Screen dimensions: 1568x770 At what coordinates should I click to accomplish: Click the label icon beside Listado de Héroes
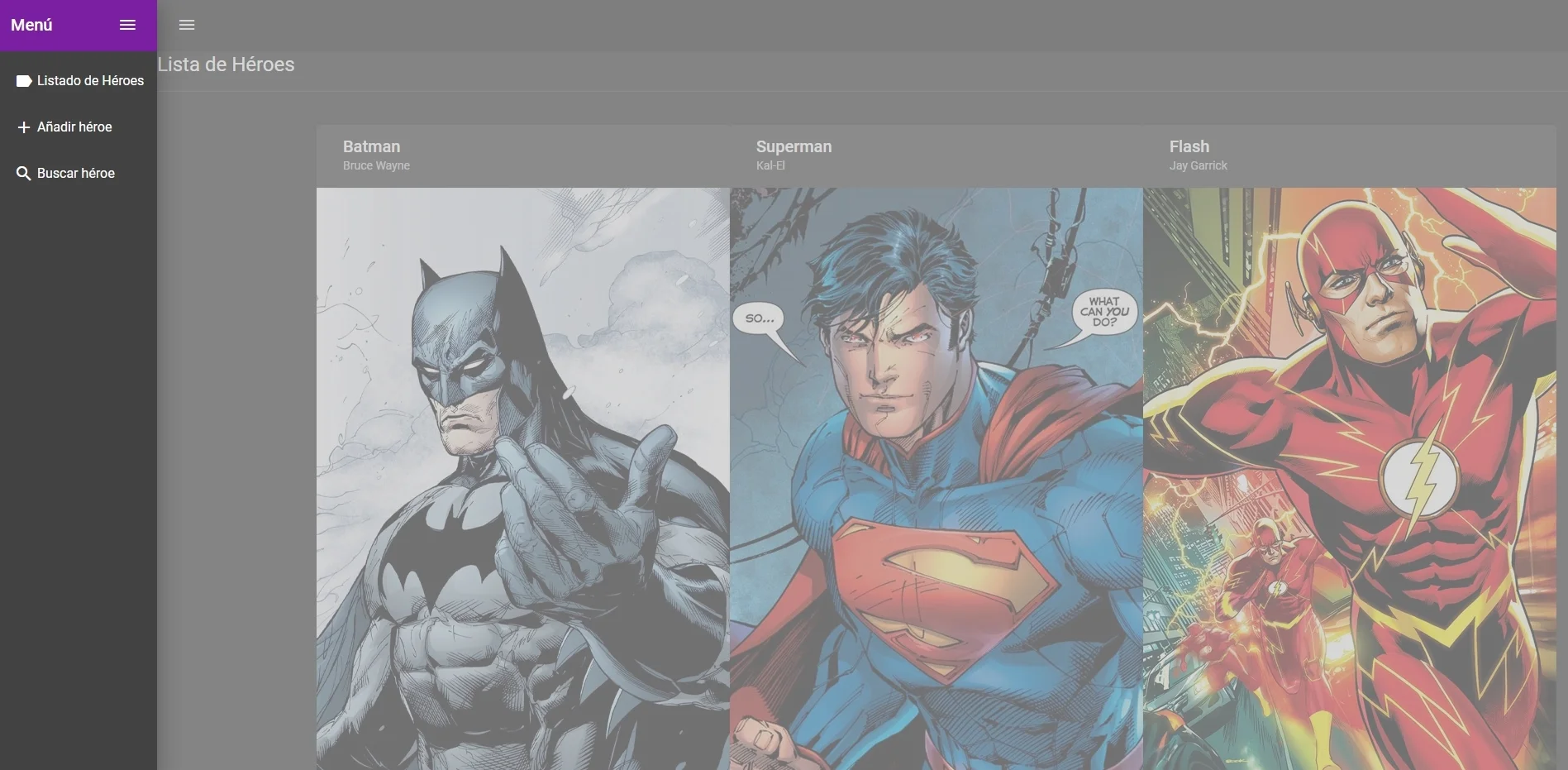24,81
